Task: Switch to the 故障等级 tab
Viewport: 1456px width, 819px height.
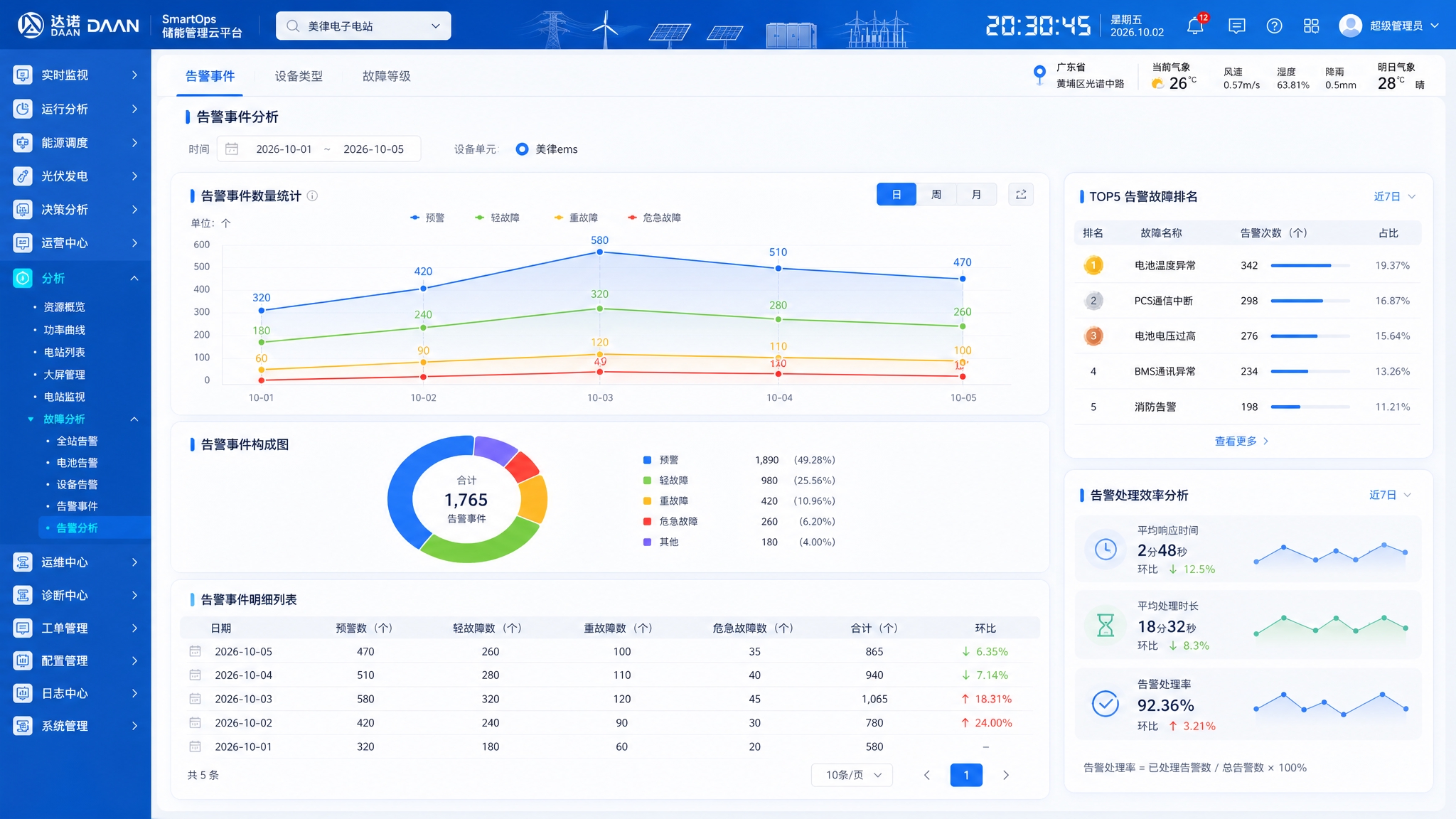Action: pos(386,76)
